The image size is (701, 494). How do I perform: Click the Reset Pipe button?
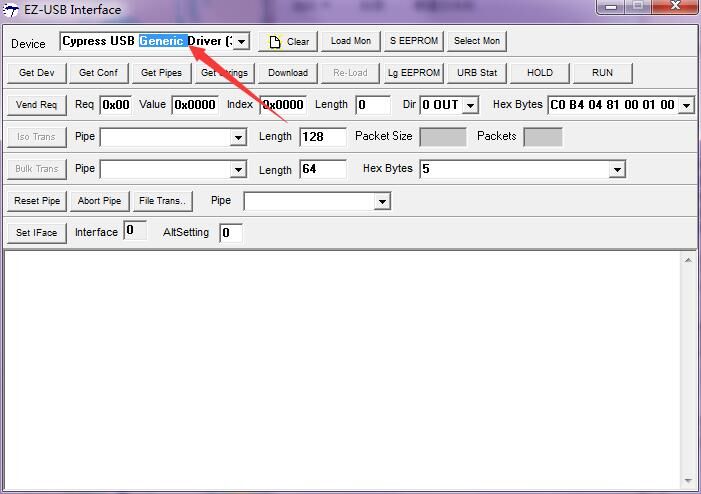click(x=37, y=201)
